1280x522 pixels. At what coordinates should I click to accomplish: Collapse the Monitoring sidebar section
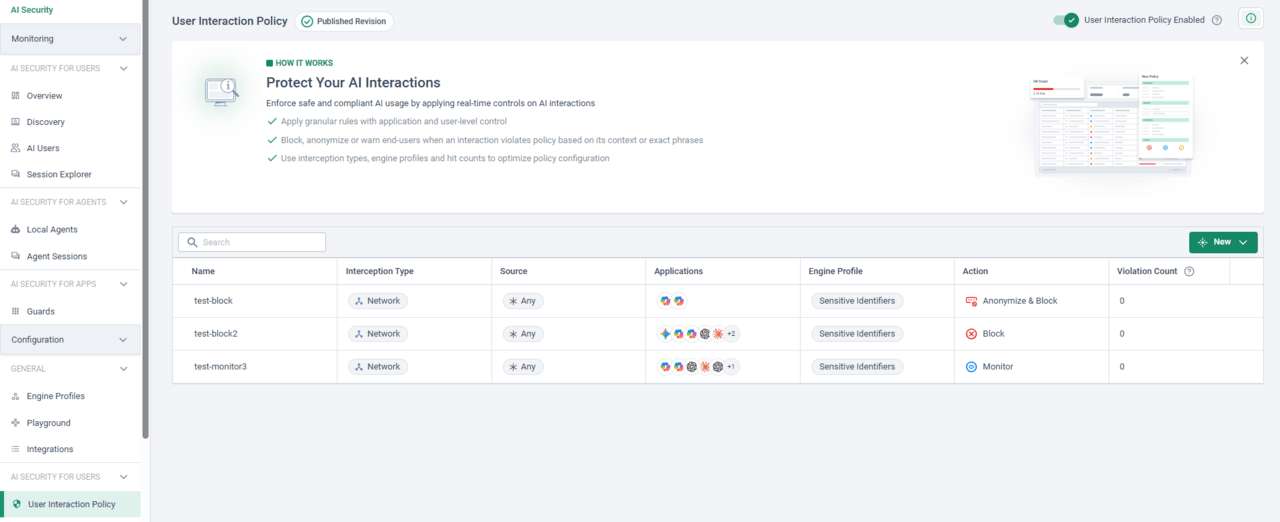tap(123, 39)
